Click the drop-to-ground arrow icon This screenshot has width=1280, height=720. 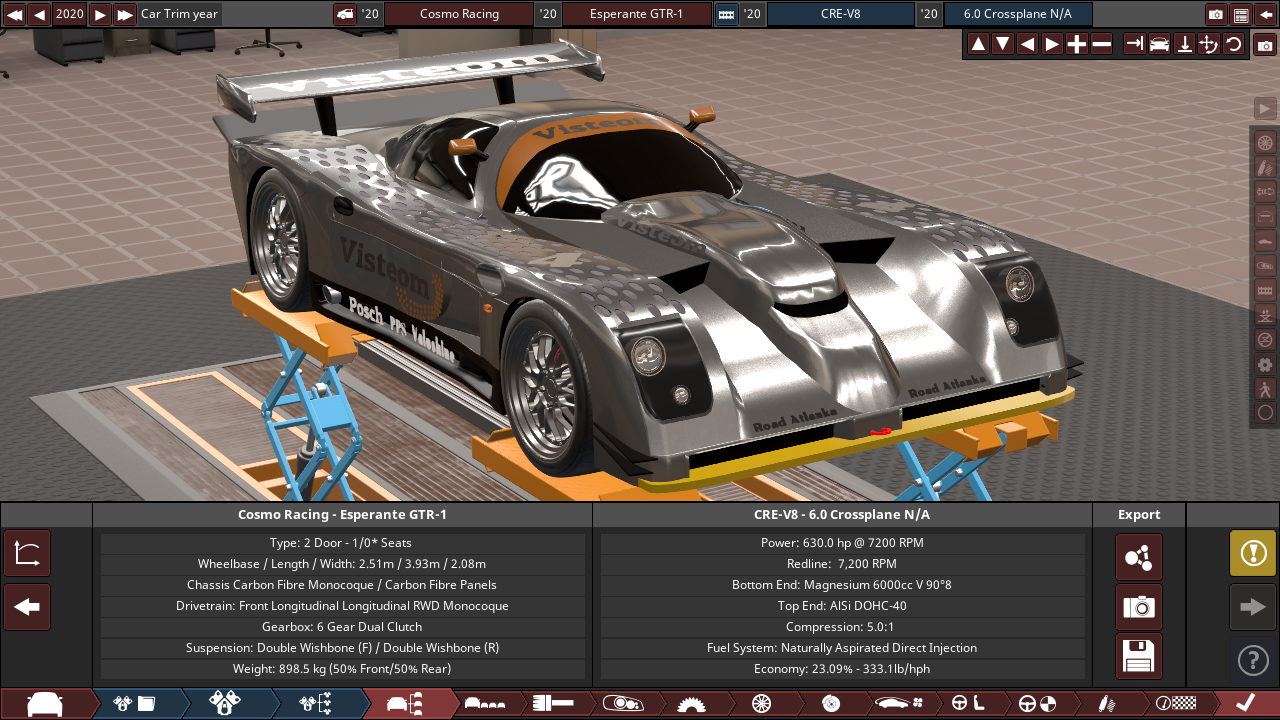tap(1184, 44)
